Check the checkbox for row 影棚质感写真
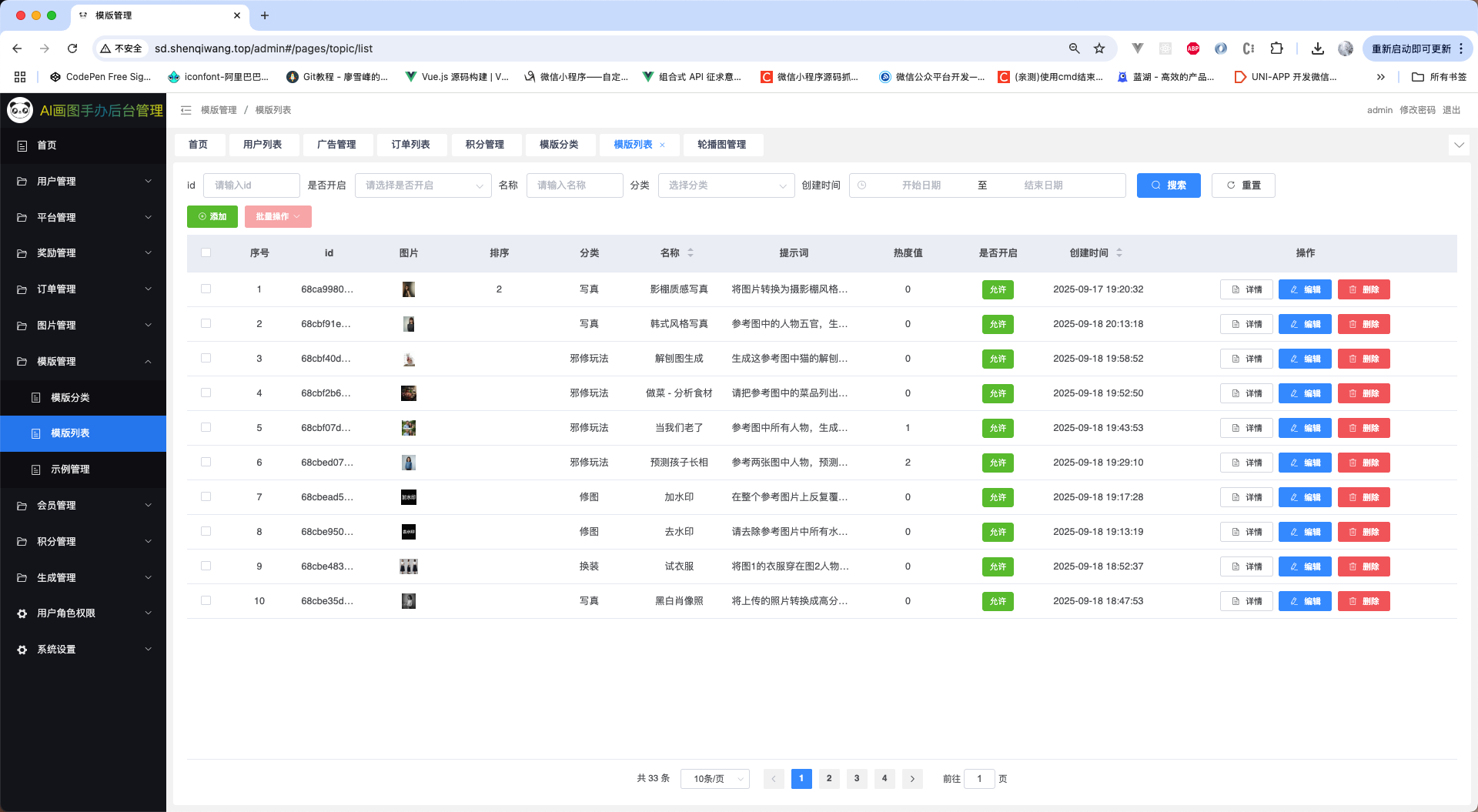The height and width of the screenshot is (812, 1478). [206, 289]
